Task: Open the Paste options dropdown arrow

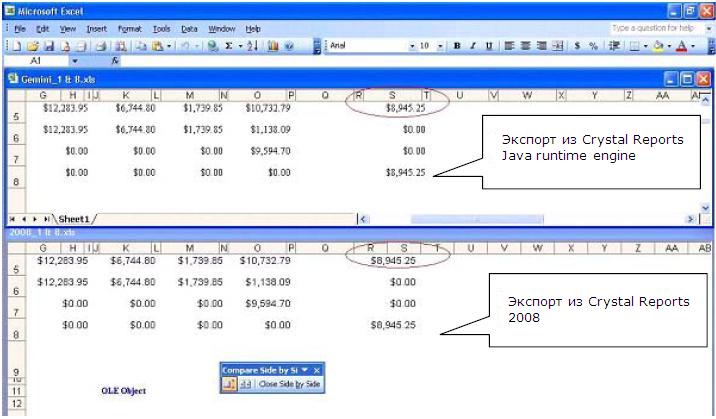Action: 169,46
